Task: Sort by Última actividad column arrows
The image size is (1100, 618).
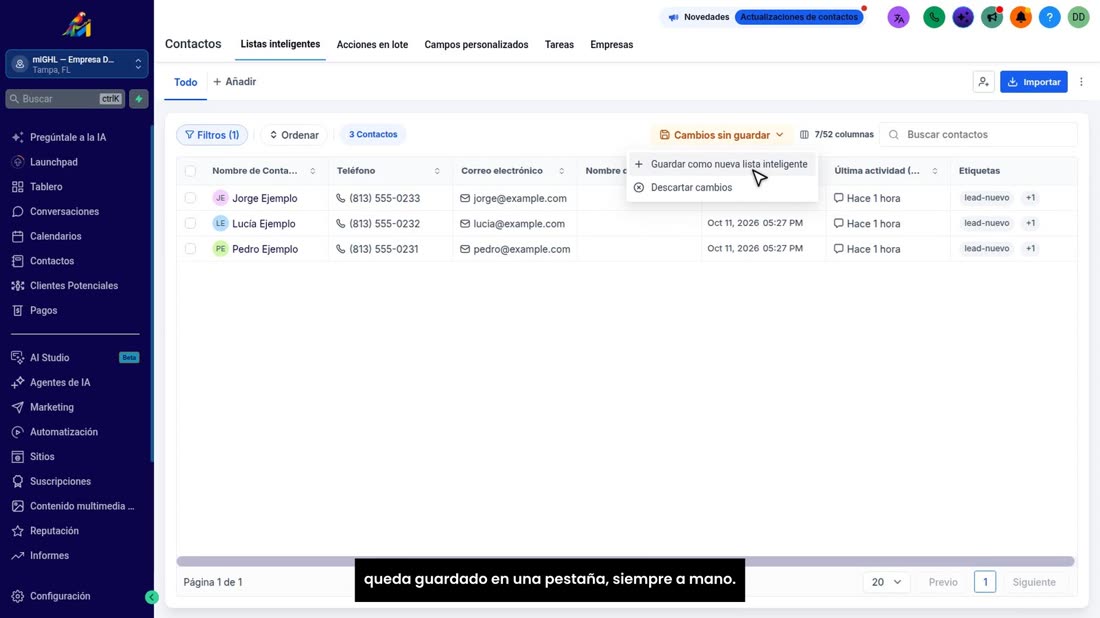Action: (x=934, y=171)
